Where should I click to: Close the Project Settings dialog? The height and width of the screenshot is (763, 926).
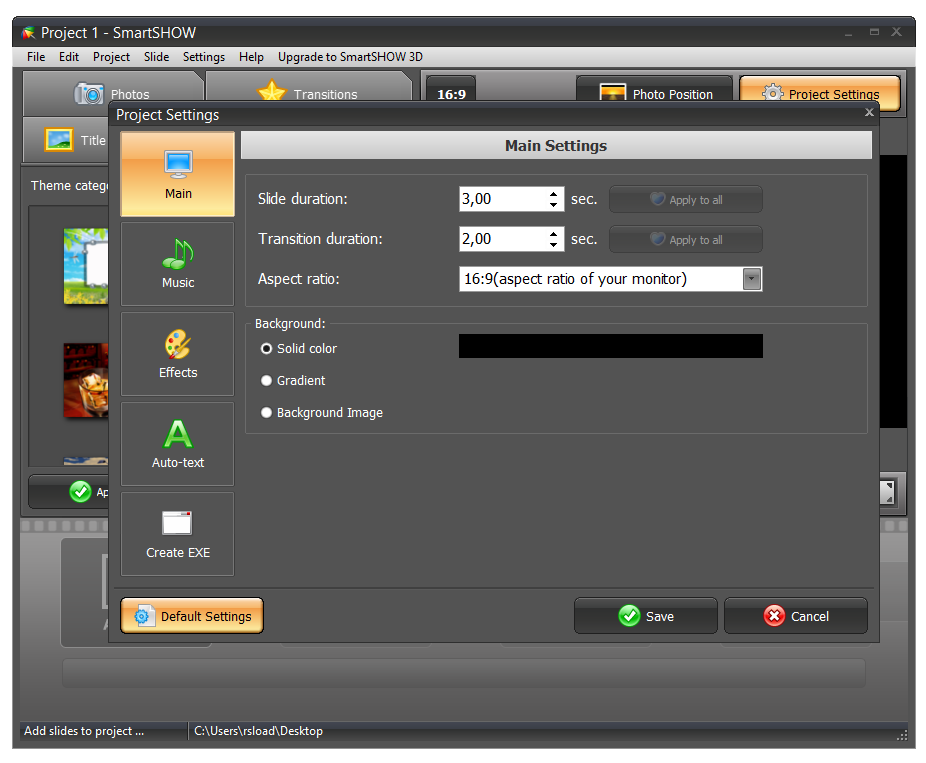tap(869, 112)
